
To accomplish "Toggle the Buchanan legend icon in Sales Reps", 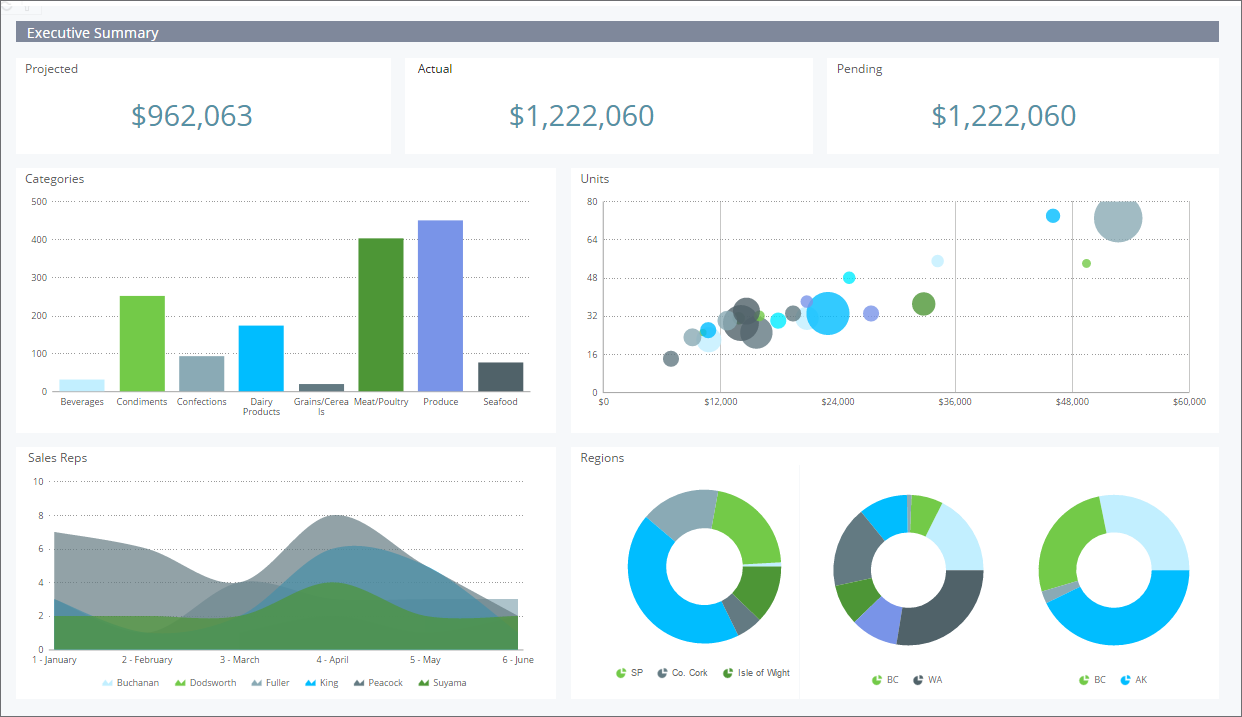I will point(107,683).
